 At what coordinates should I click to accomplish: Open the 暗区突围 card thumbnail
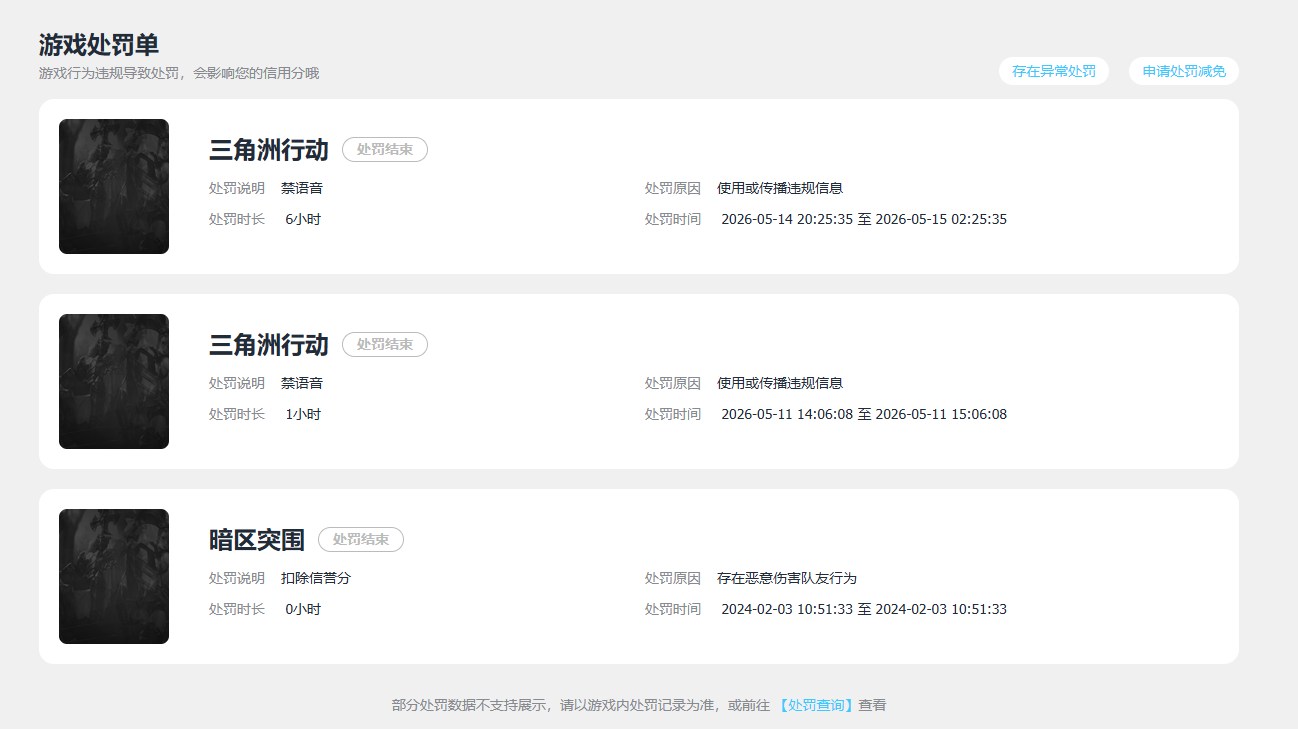(x=114, y=576)
